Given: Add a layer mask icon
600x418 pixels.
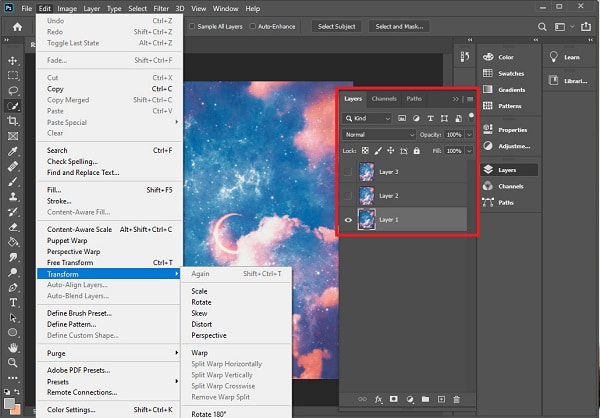Looking at the screenshot, I should click(393, 399).
